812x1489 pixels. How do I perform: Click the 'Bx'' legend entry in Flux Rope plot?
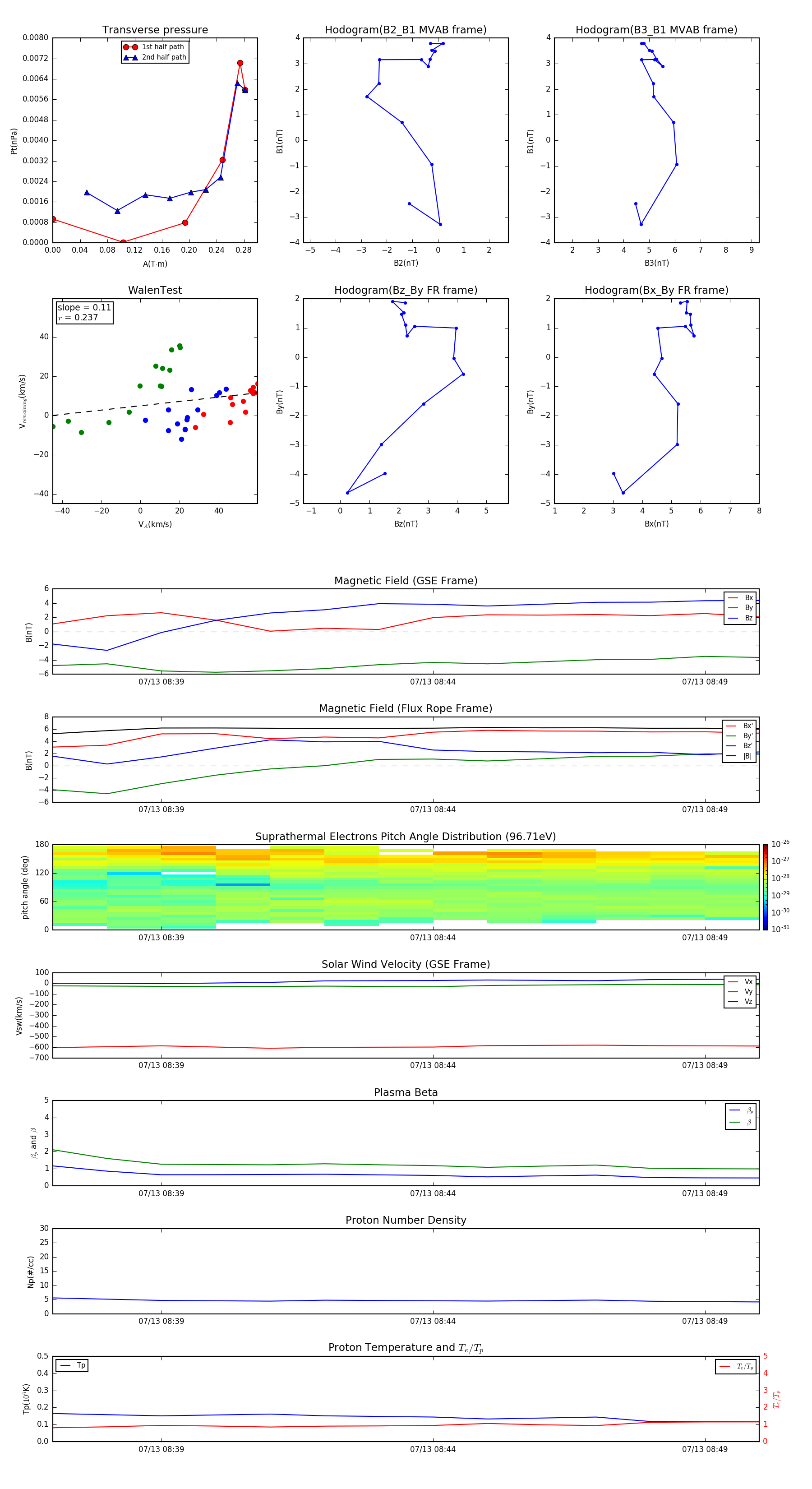739,726
